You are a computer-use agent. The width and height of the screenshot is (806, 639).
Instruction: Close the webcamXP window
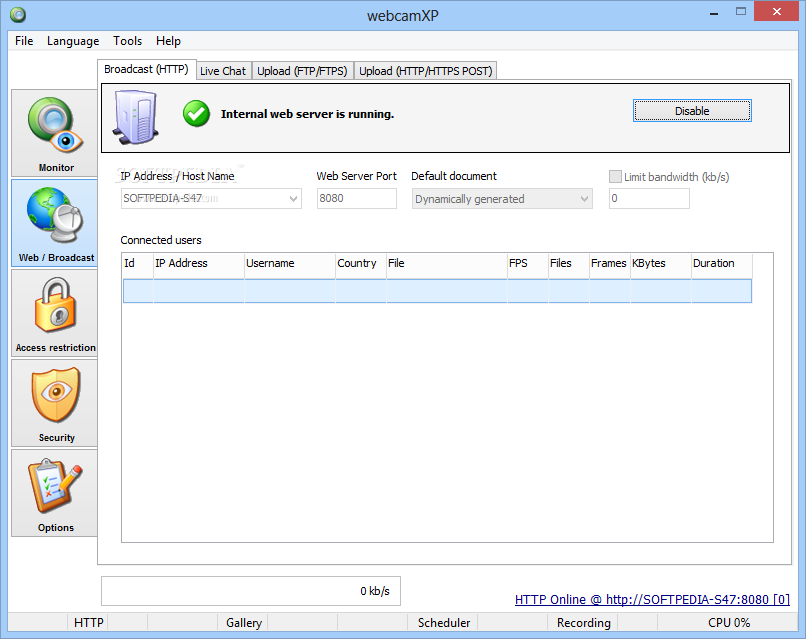(776, 11)
